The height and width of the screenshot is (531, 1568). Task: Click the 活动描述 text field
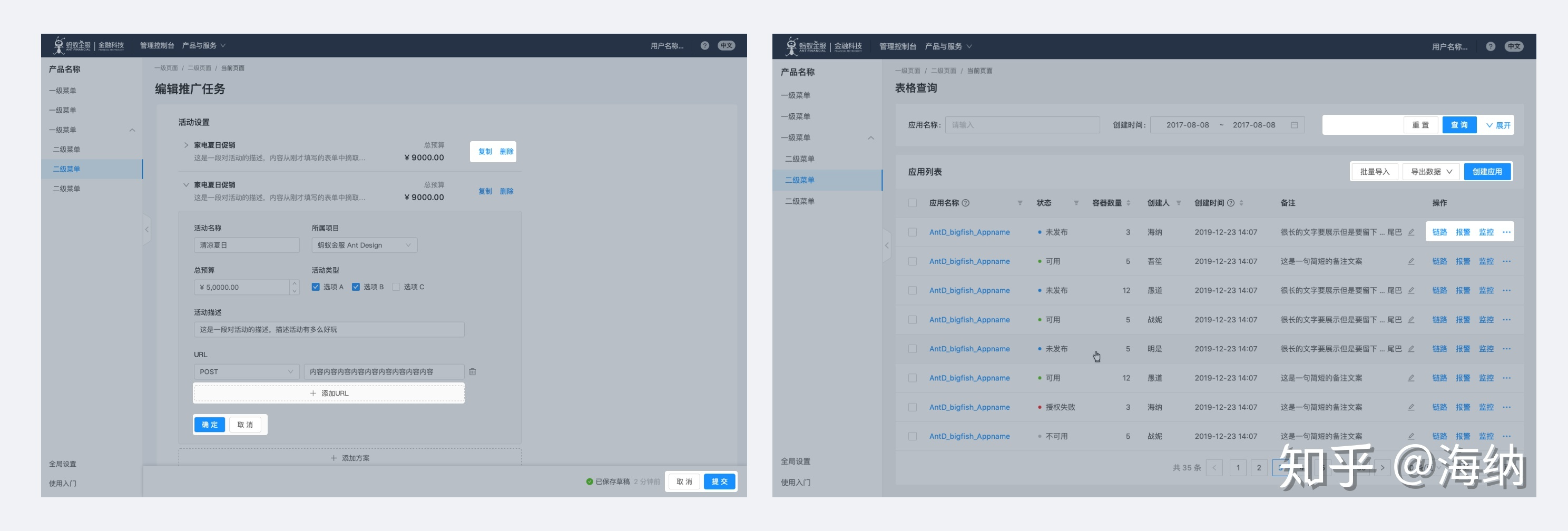click(329, 330)
